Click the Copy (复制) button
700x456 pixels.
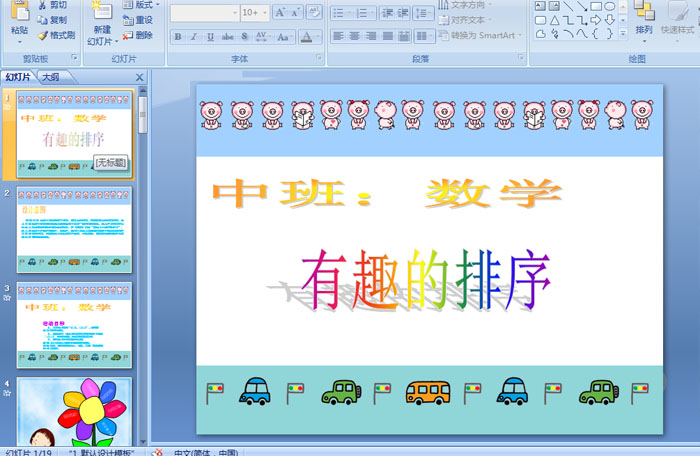point(51,20)
